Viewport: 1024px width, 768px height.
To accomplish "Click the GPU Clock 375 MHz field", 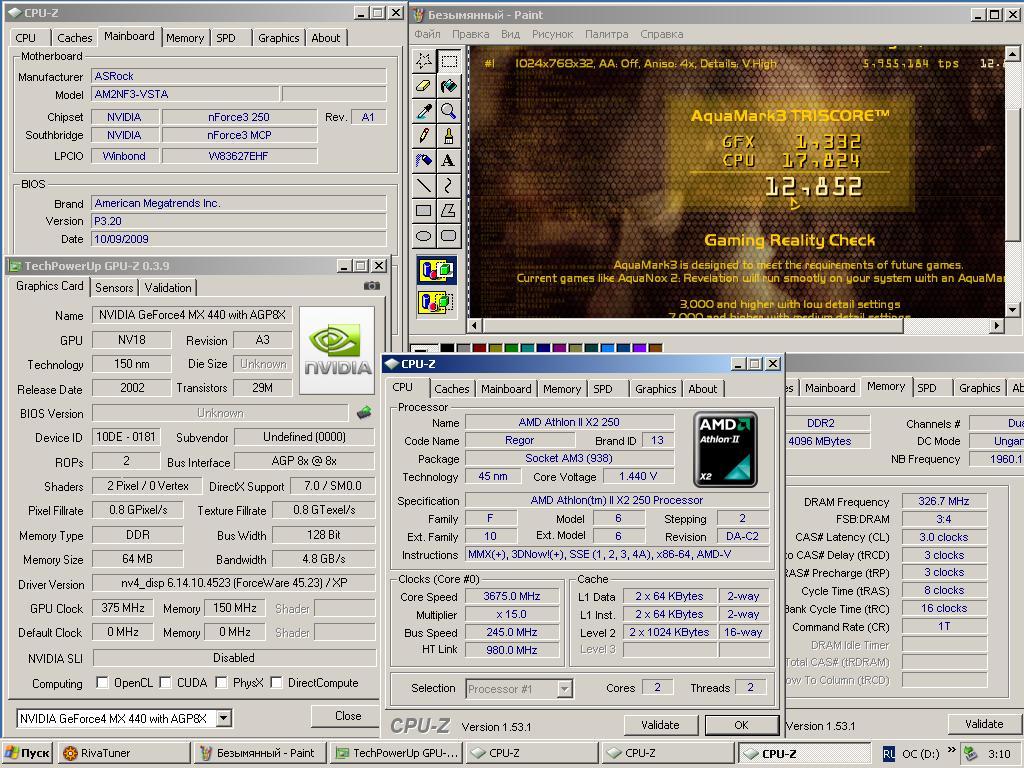I will (x=122, y=608).
